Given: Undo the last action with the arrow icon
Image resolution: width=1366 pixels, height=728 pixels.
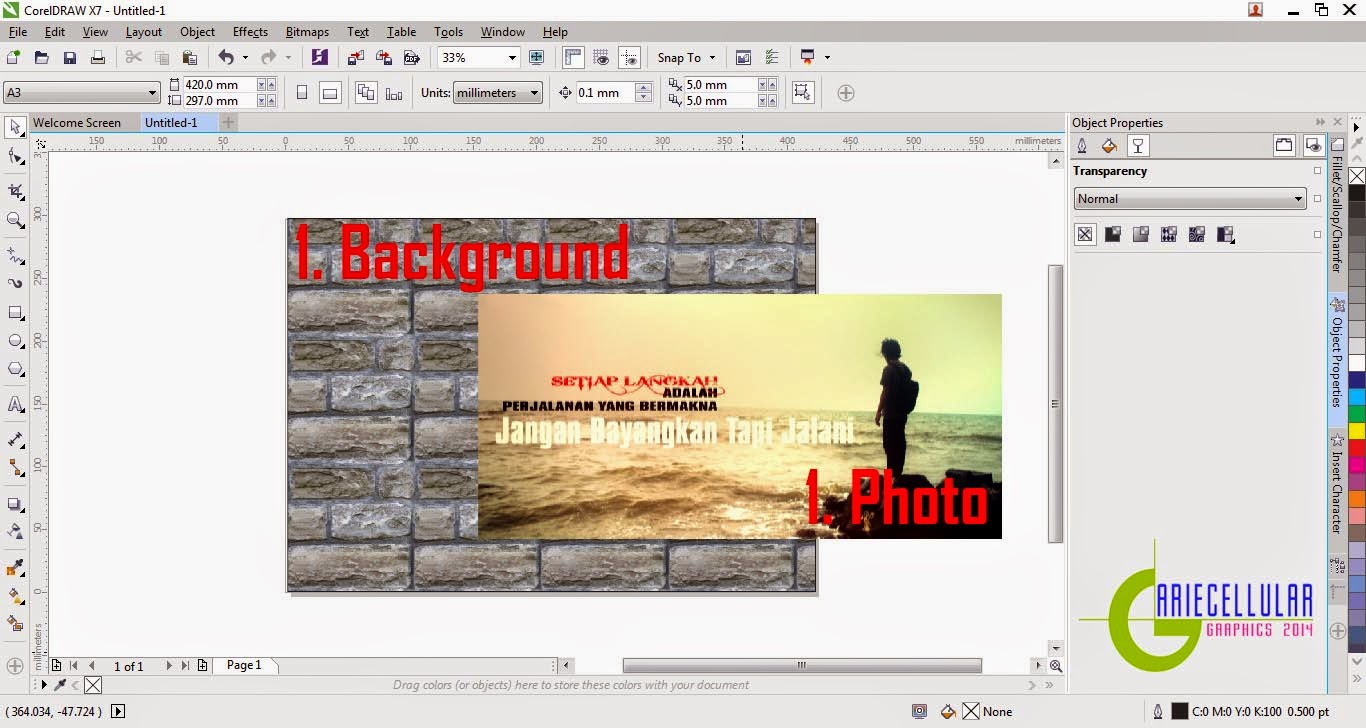Looking at the screenshot, I should coord(226,58).
